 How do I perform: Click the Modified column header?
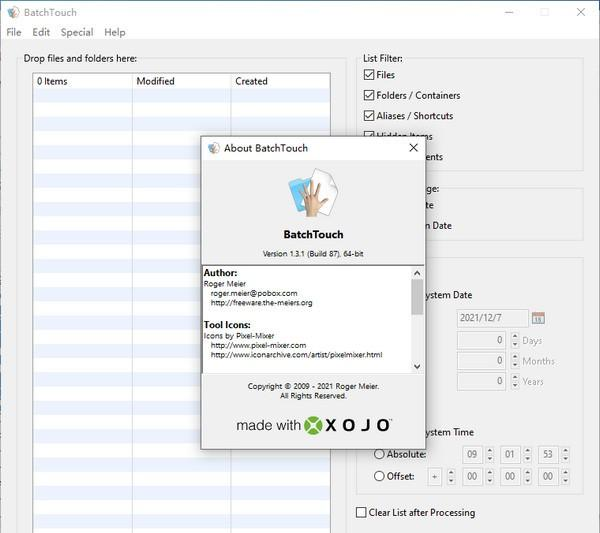pyautogui.click(x=181, y=81)
